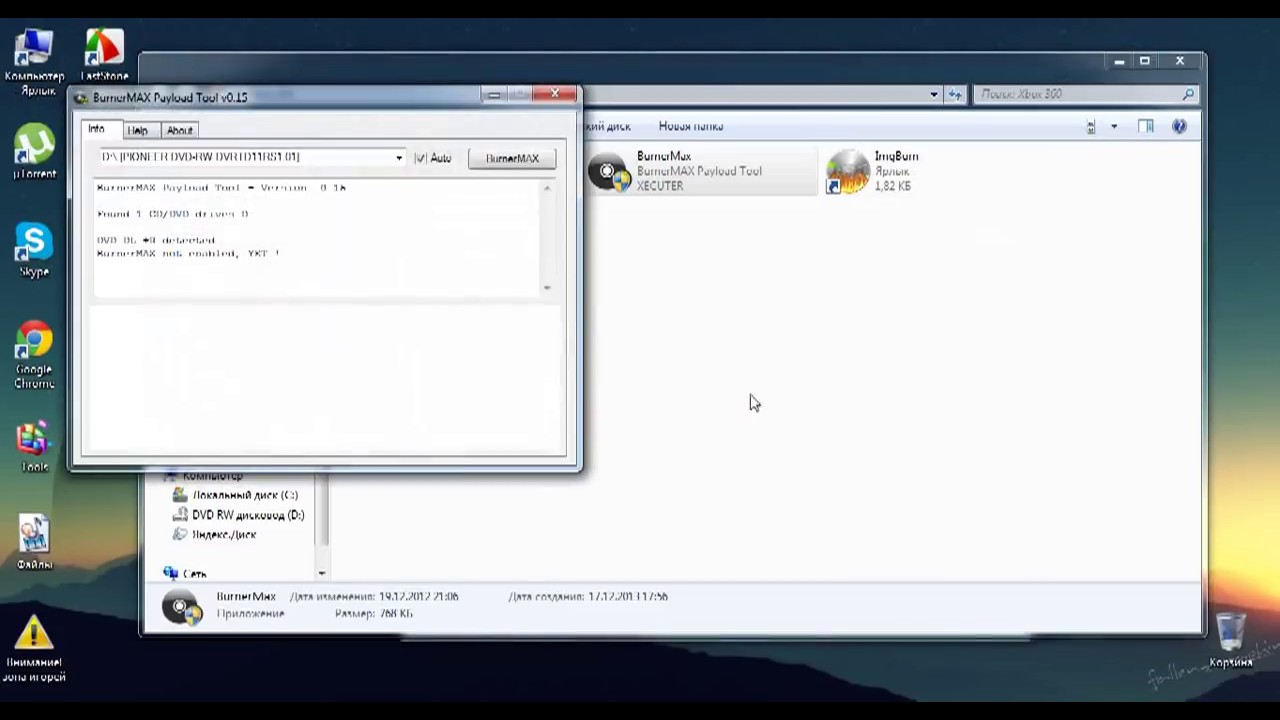The image size is (1280, 720).
Task: Open the Файлы desktop icon
Action: (34, 543)
